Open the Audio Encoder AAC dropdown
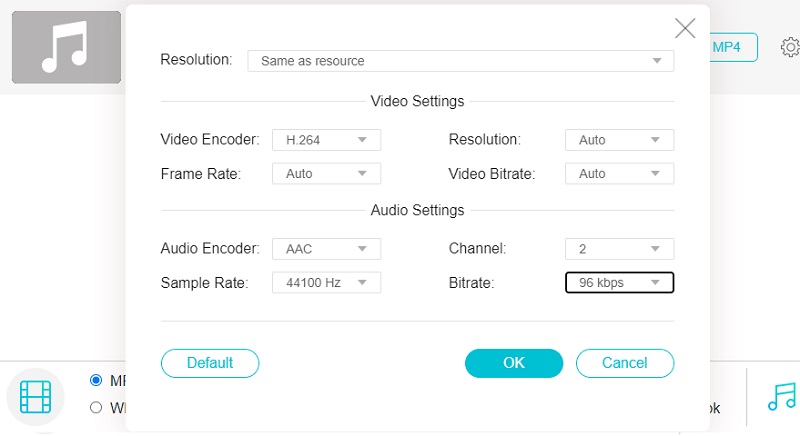The height and width of the screenshot is (436, 800). point(326,249)
